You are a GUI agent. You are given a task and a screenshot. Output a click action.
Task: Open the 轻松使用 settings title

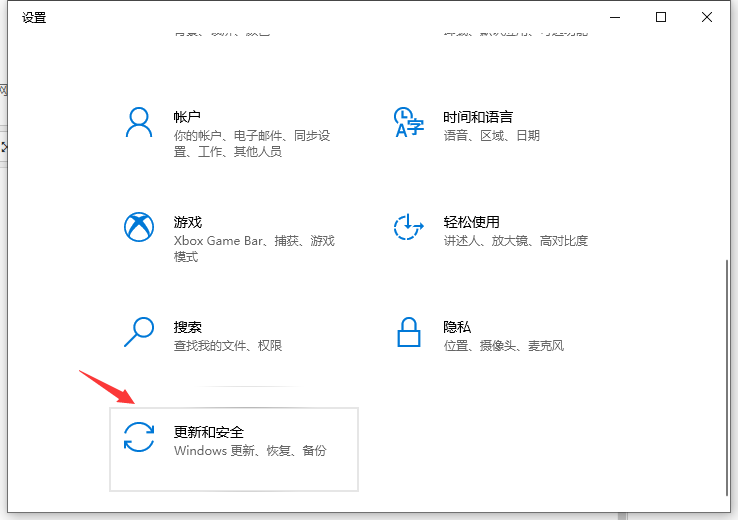tap(471, 222)
